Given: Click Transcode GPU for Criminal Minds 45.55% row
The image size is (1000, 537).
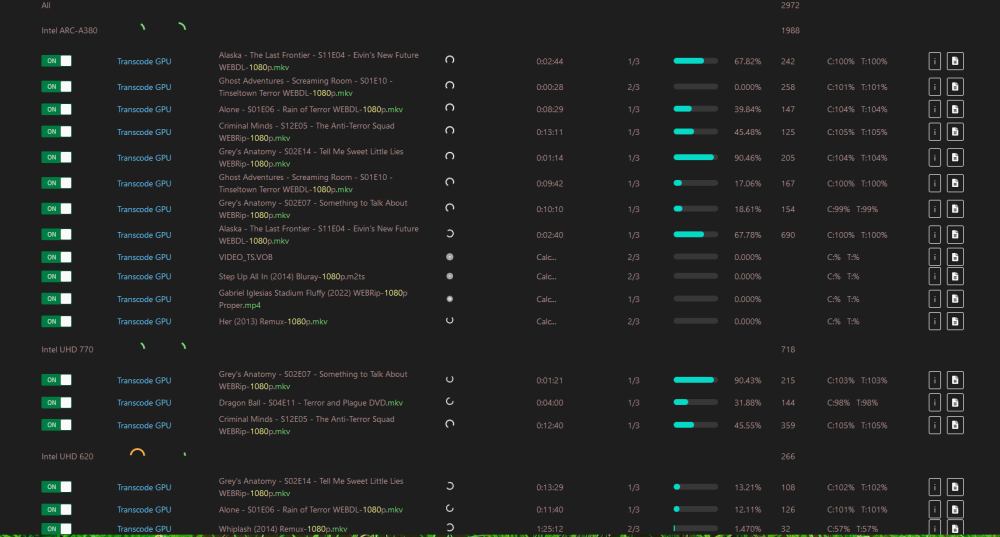Looking at the screenshot, I should tap(144, 425).
